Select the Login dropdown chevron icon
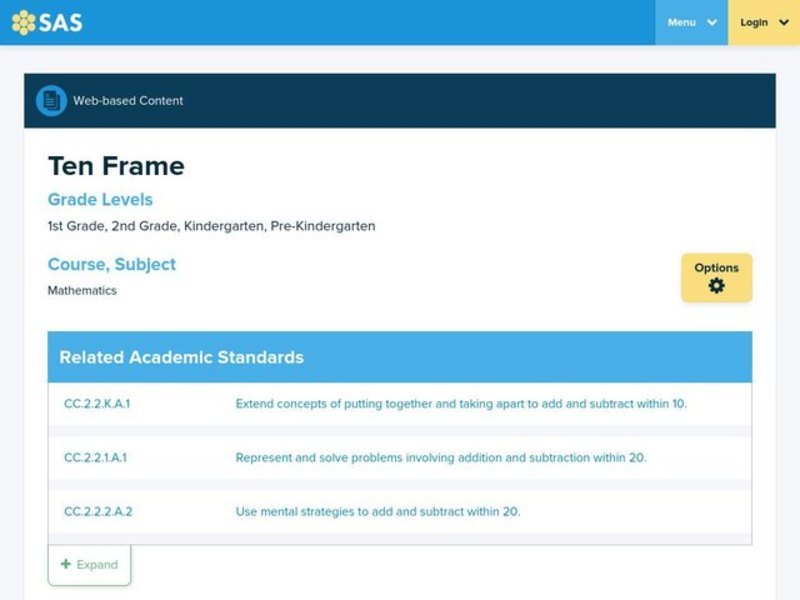Screen dimensions: 800x600 click(x=784, y=22)
